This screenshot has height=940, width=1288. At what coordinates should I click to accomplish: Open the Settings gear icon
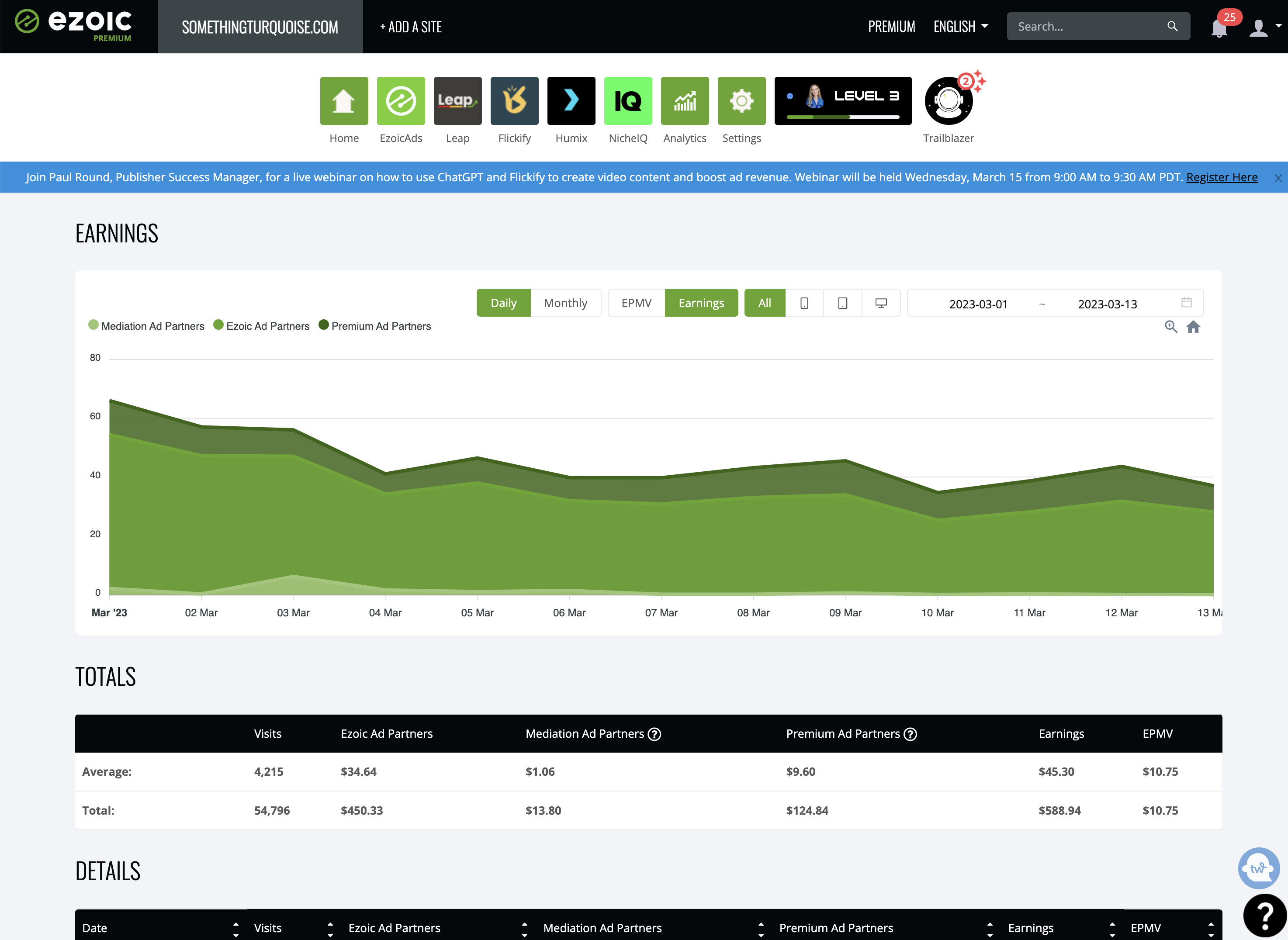[741, 101]
